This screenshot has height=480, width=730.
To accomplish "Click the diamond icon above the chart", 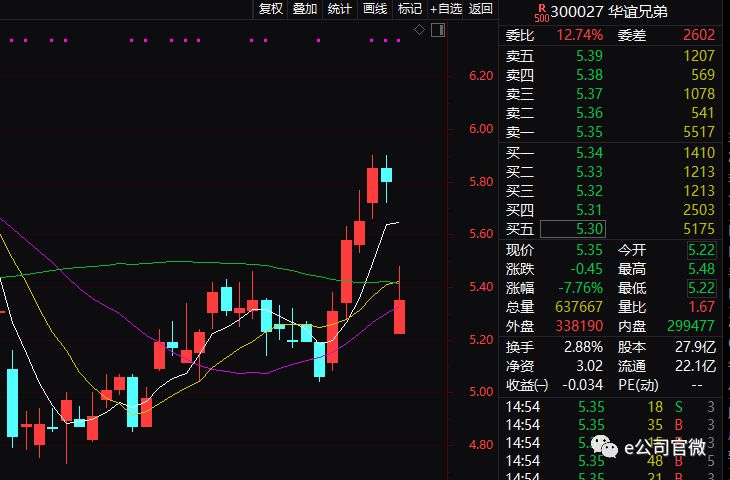I will (x=419, y=30).
